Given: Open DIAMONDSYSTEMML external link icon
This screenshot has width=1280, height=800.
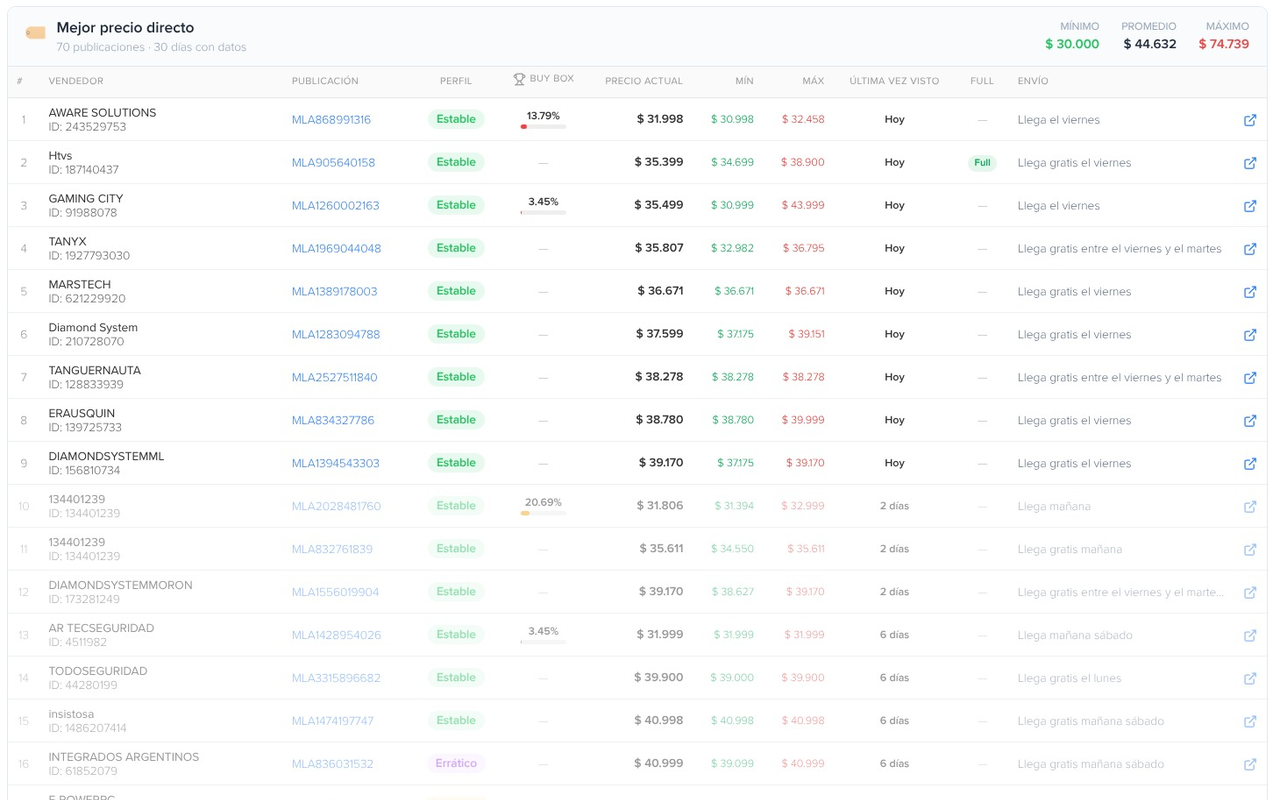Looking at the screenshot, I should [x=1250, y=464].
